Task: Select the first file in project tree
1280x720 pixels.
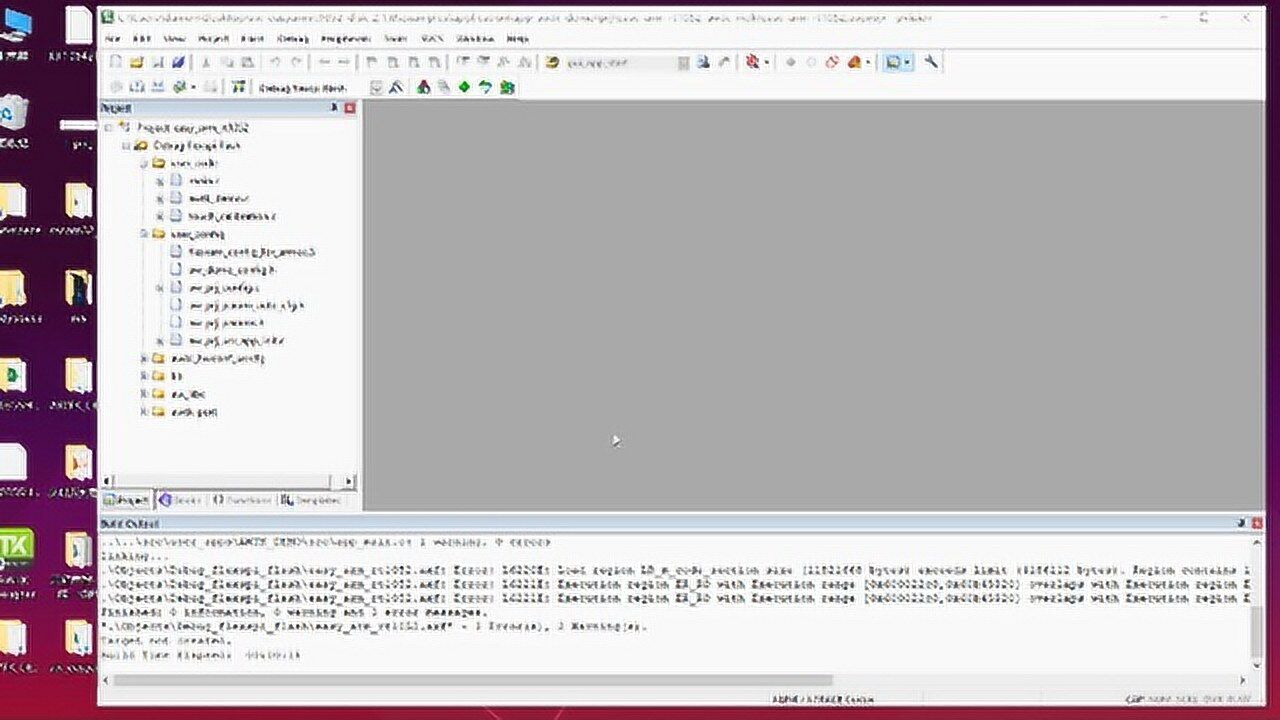Action: [x=201, y=181]
